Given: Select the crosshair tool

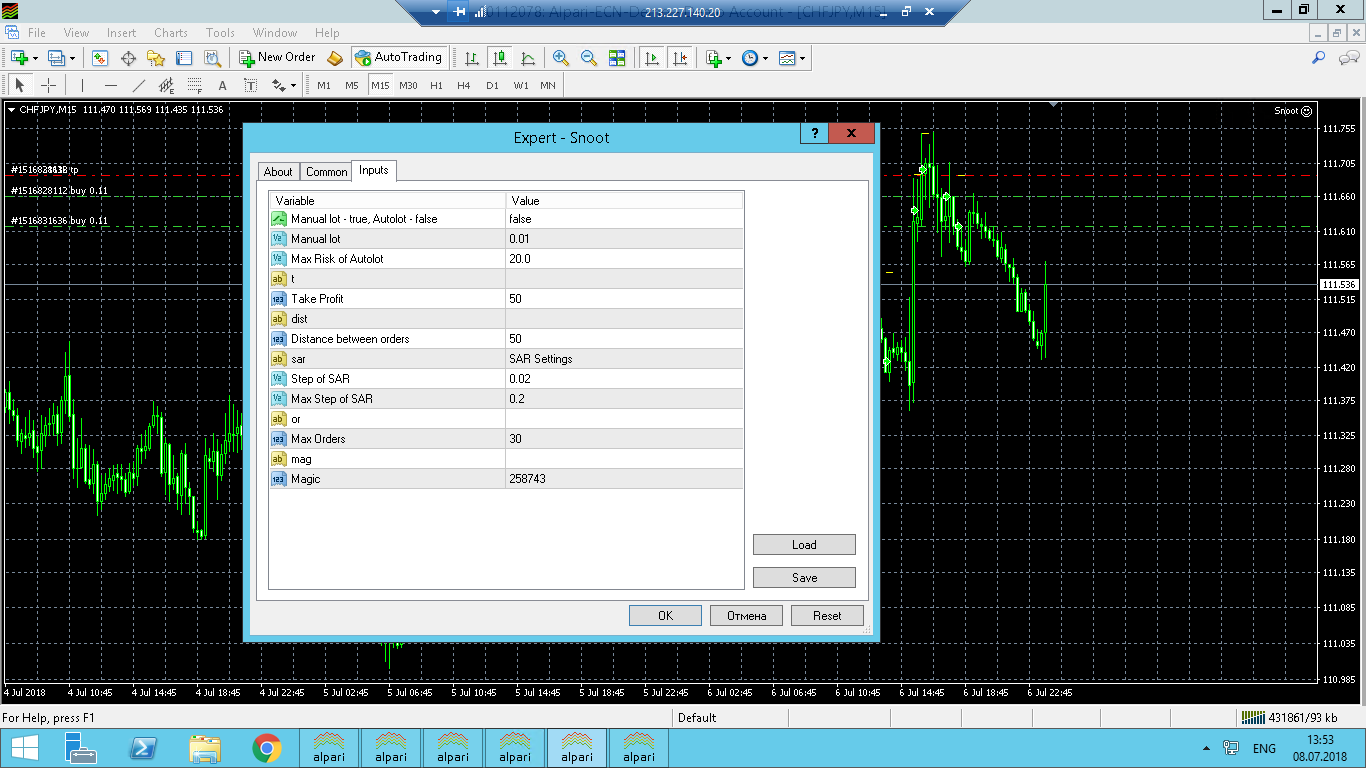Looking at the screenshot, I should (x=48, y=85).
